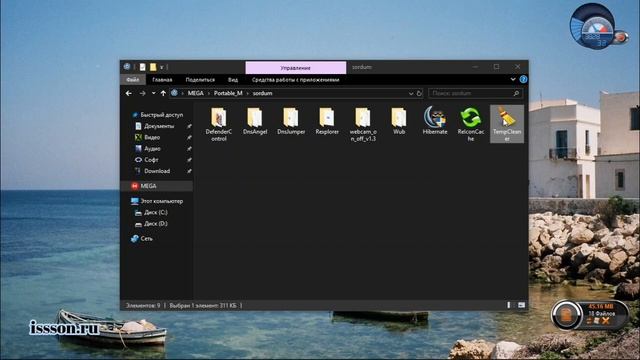Image resolution: width=640 pixels, height=360 pixels.
Task: Open the Wub folder
Action: click(x=399, y=121)
